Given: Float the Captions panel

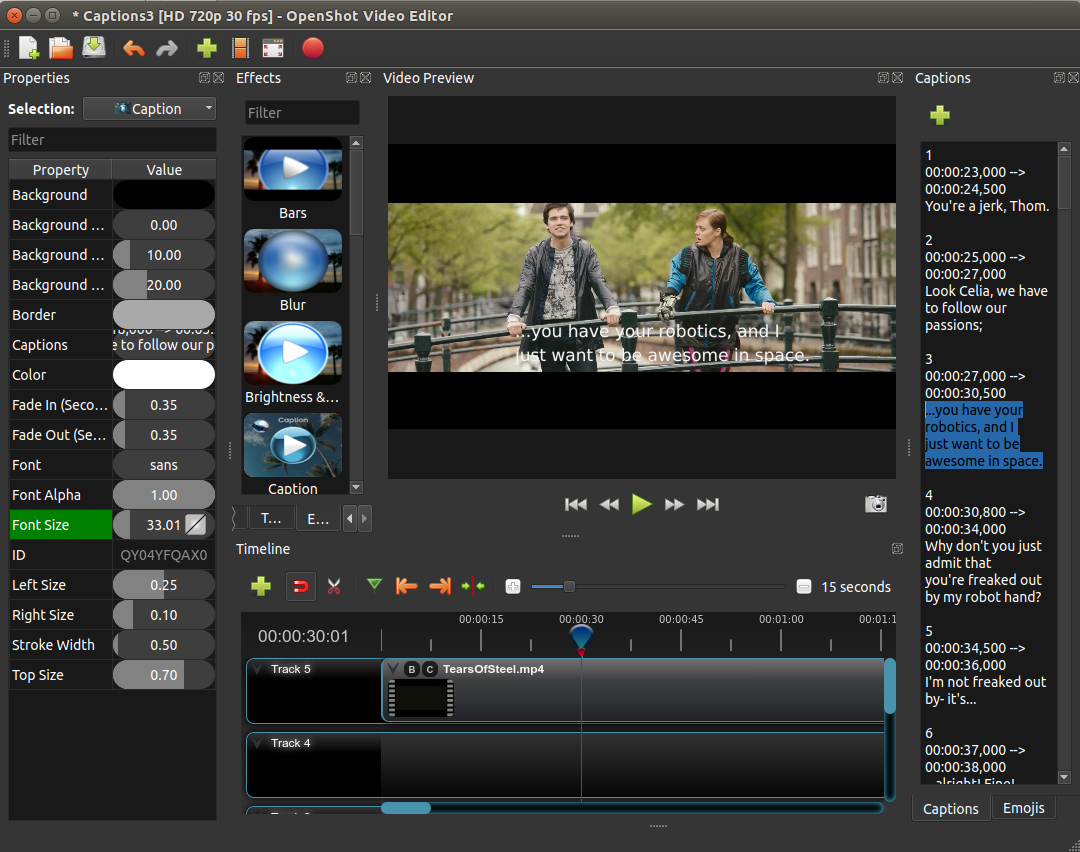Looking at the screenshot, I should click(1059, 78).
